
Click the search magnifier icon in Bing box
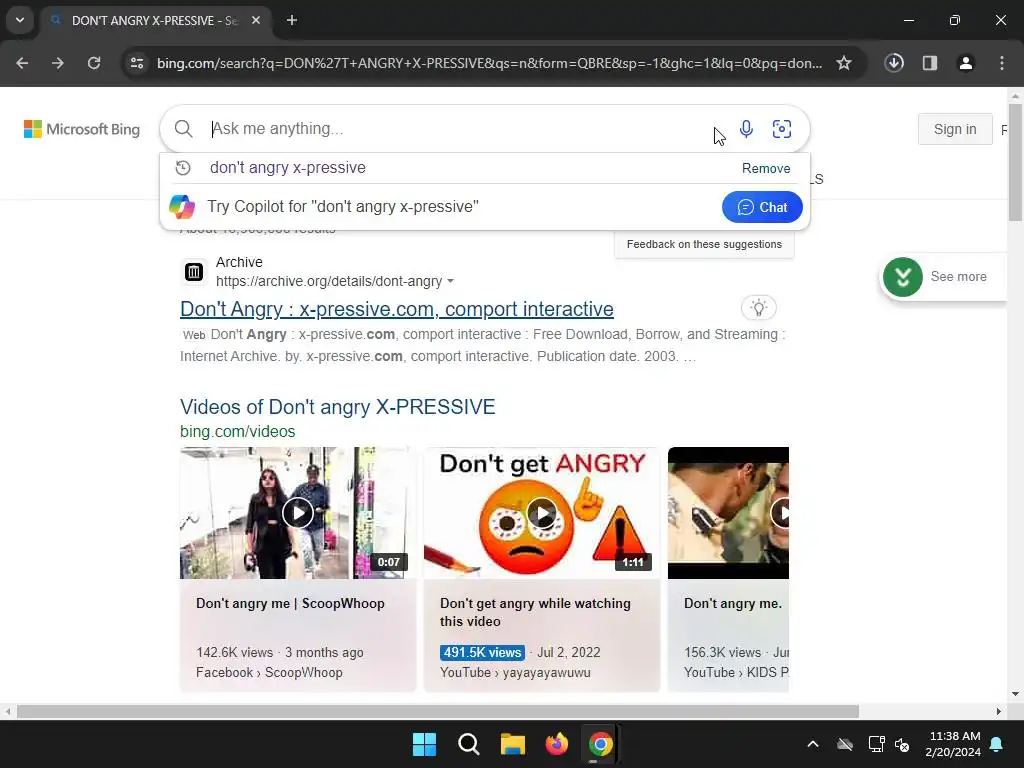click(184, 129)
